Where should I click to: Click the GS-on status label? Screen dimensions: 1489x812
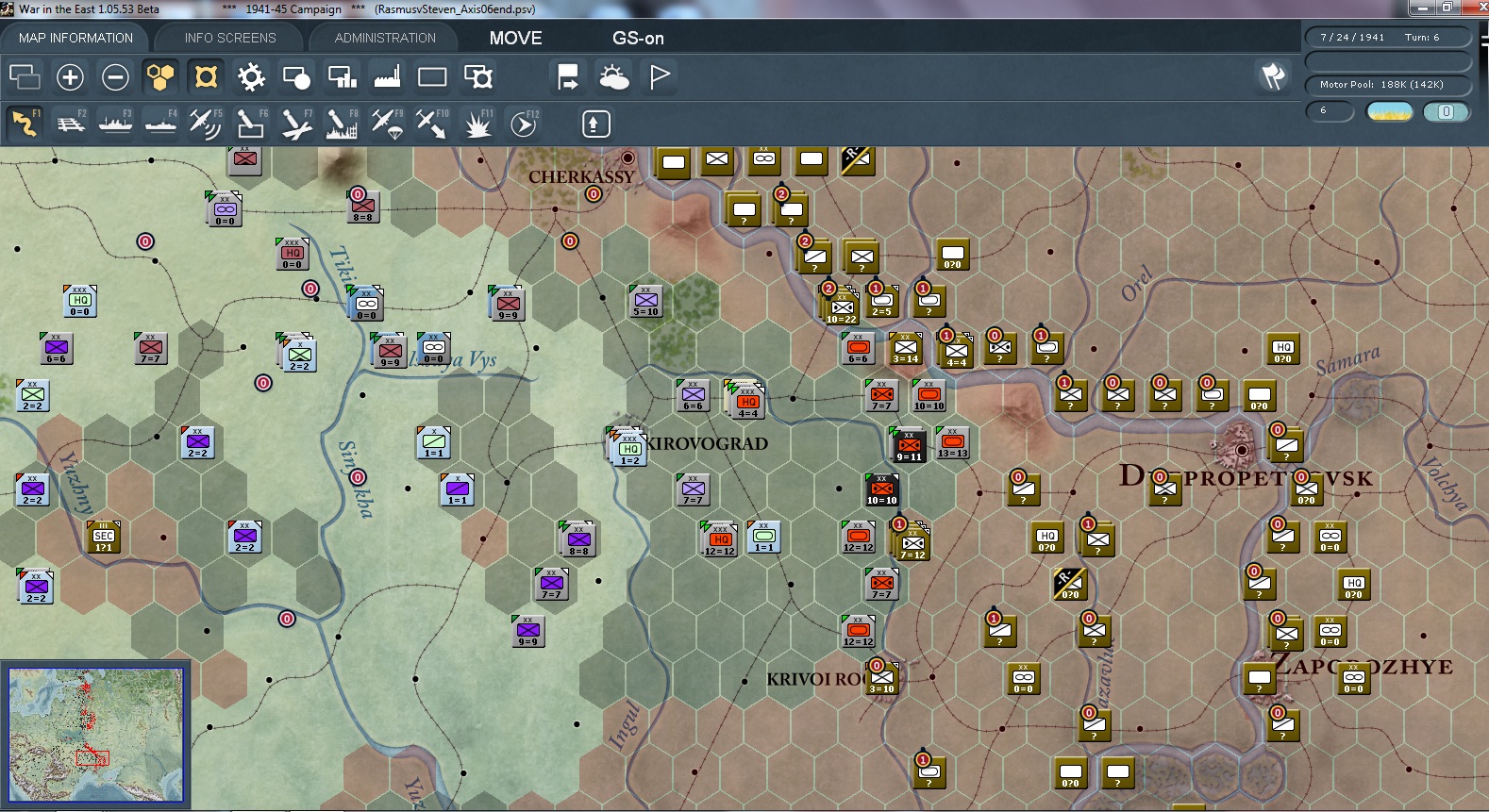point(639,38)
